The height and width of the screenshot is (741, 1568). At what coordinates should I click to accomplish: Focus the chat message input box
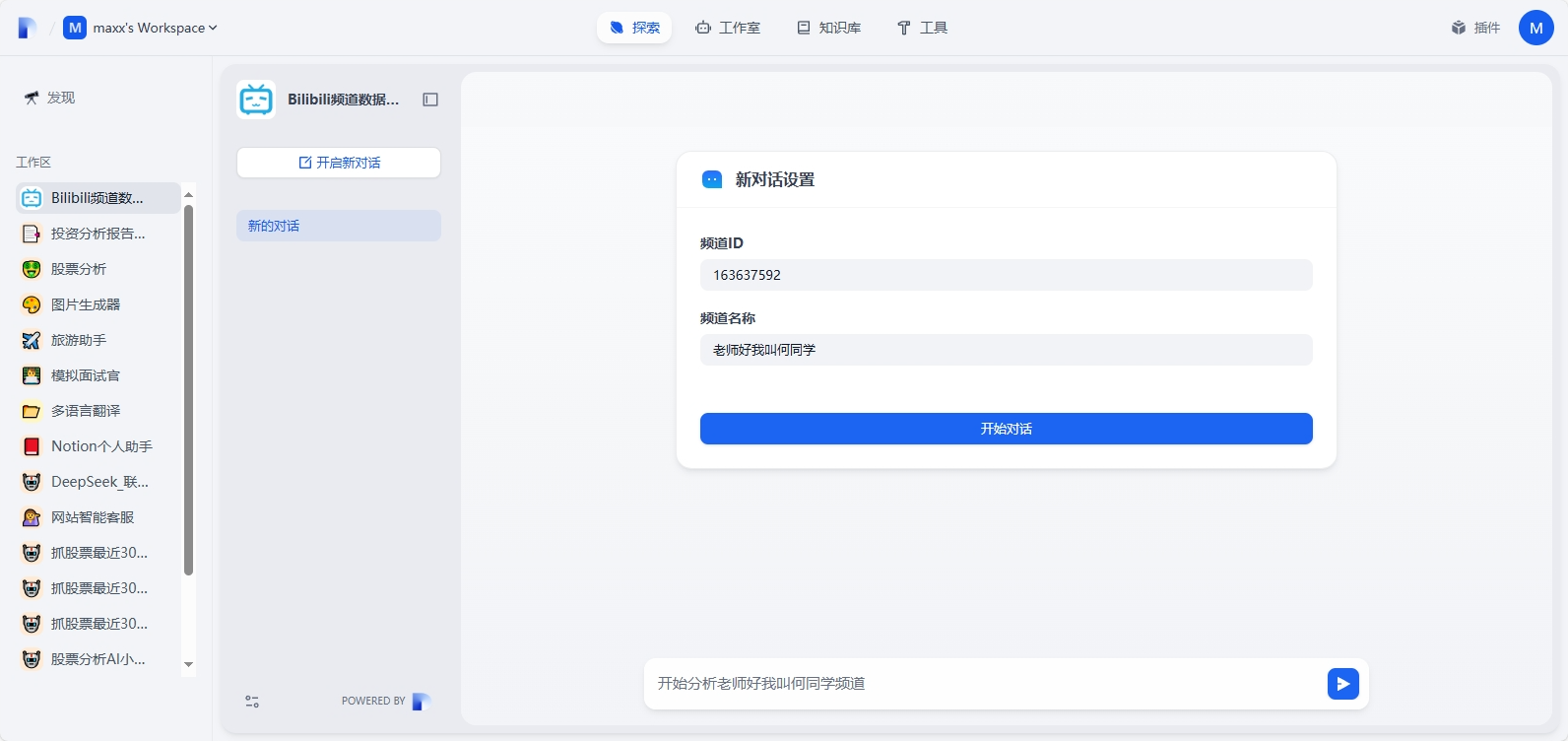pos(985,684)
